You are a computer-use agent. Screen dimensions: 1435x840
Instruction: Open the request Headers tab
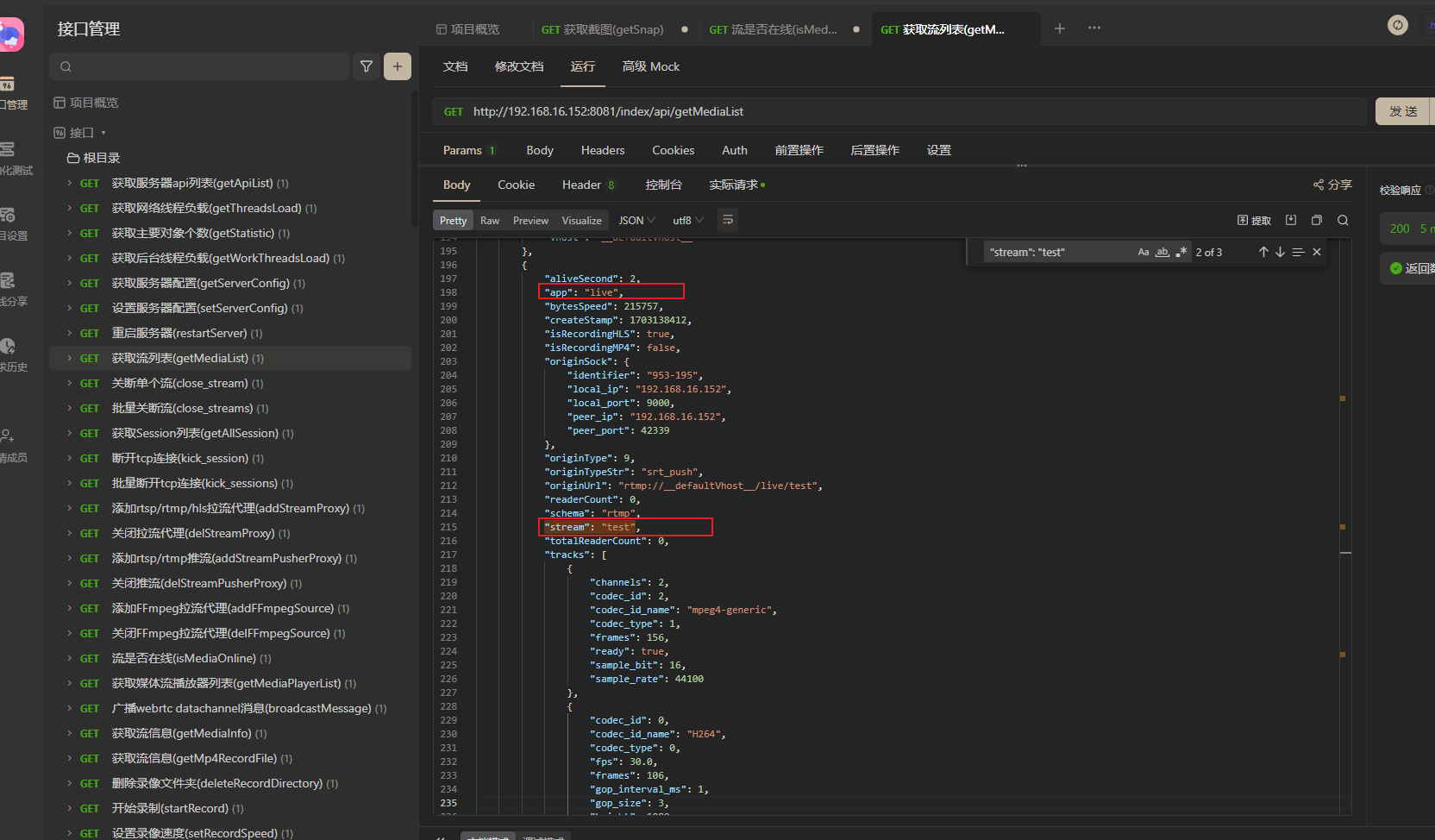[x=603, y=150]
